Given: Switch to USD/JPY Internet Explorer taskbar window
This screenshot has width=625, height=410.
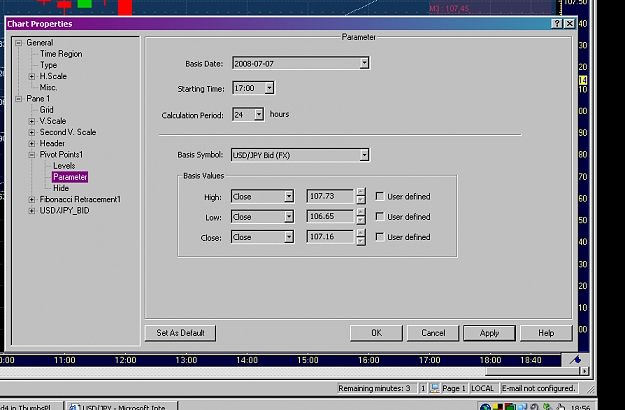Looking at the screenshot, I should click(x=121, y=406).
